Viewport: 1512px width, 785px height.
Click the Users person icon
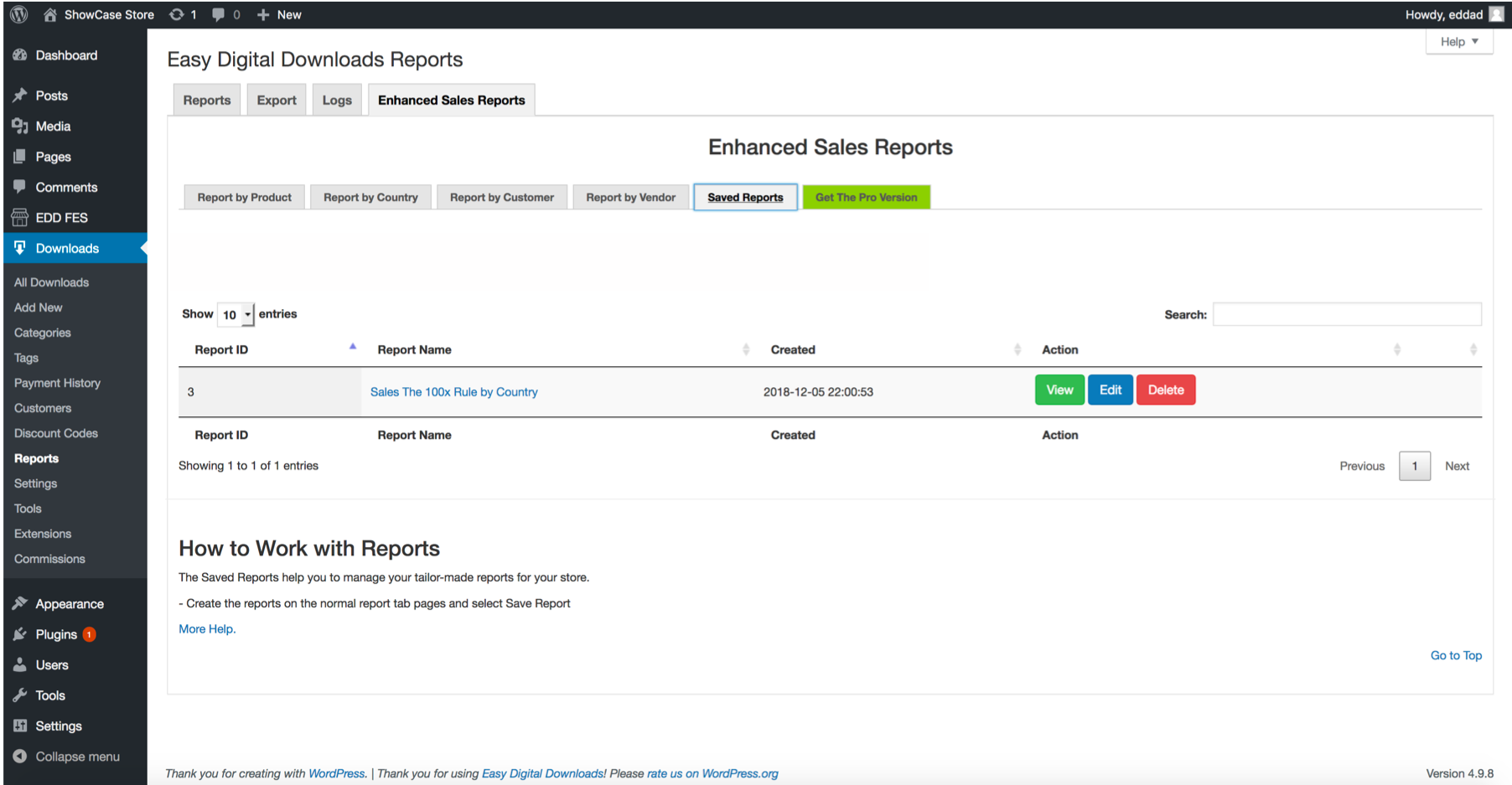(x=20, y=665)
